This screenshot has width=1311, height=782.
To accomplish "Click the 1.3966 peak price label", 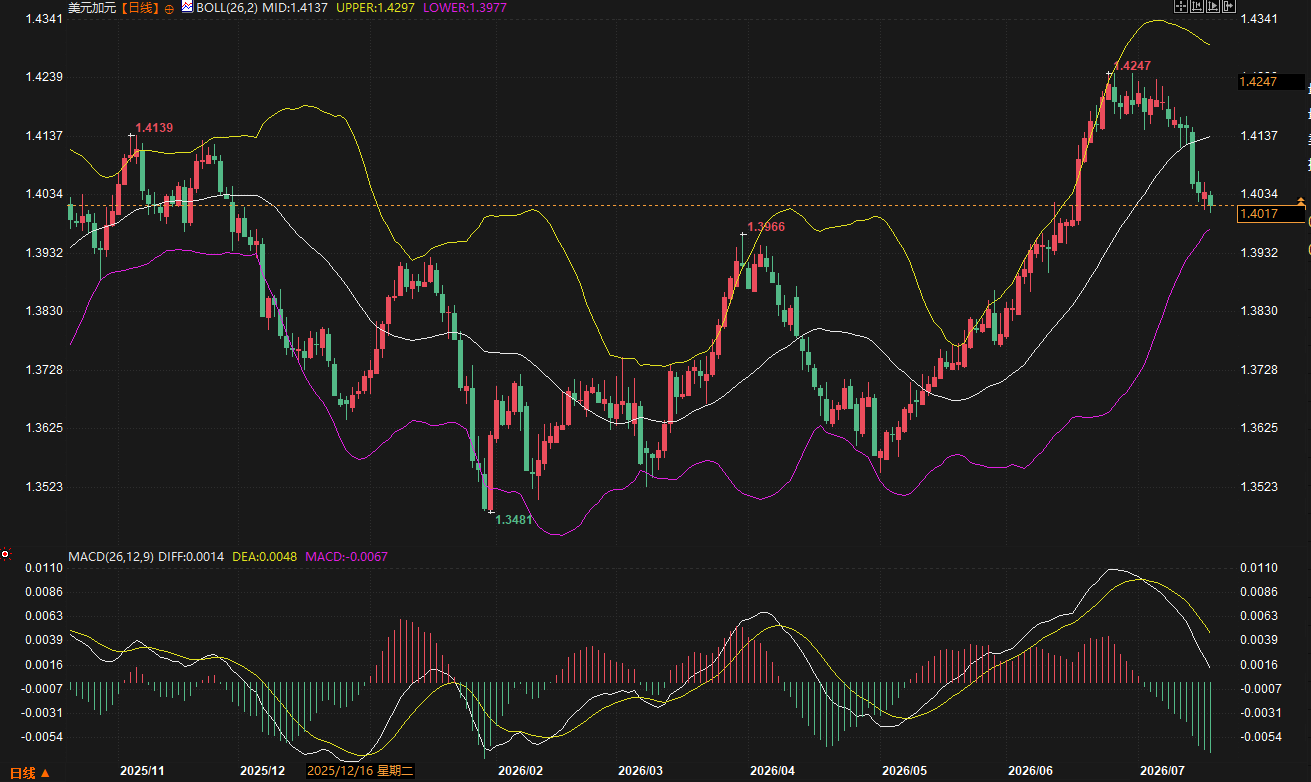I will pyautogui.click(x=766, y=227).
